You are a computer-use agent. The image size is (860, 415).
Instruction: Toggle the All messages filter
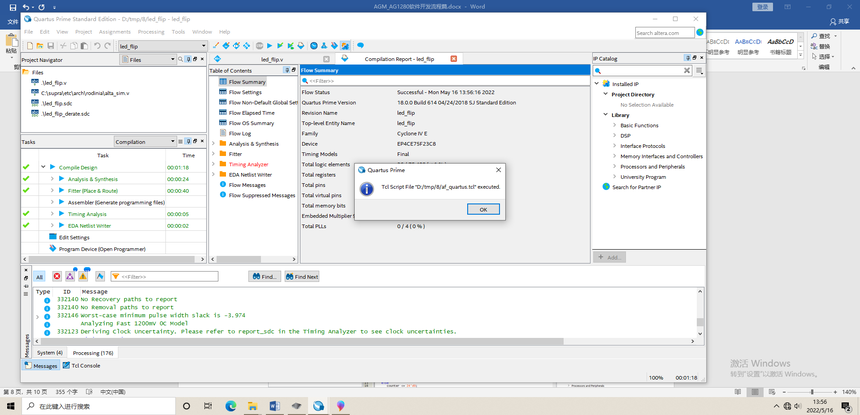click(x=39, y=277)
